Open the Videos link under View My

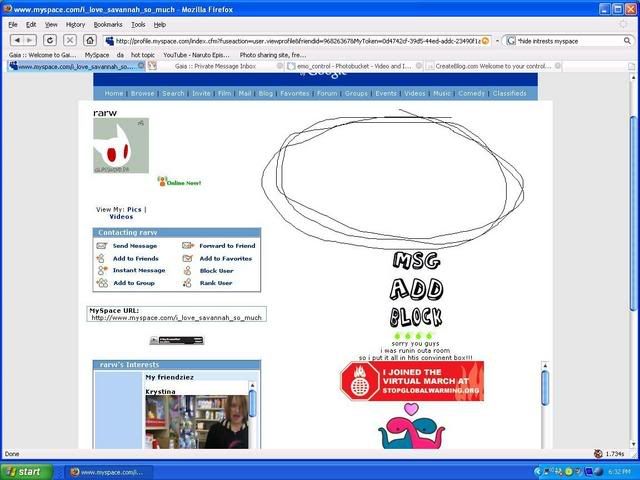coord(121,217)
